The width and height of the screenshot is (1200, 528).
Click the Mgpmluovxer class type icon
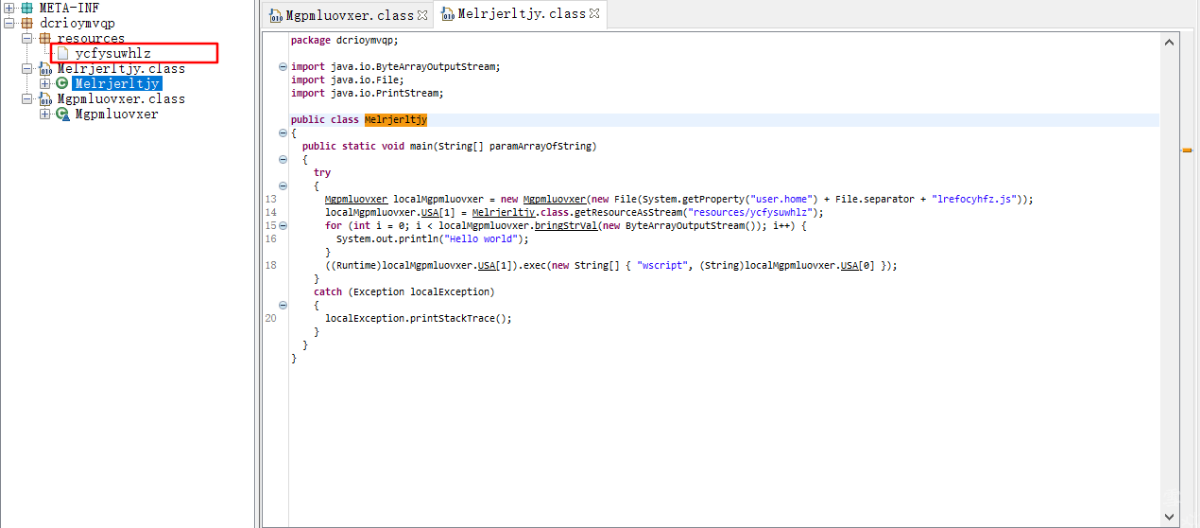(x=62, y=114)
